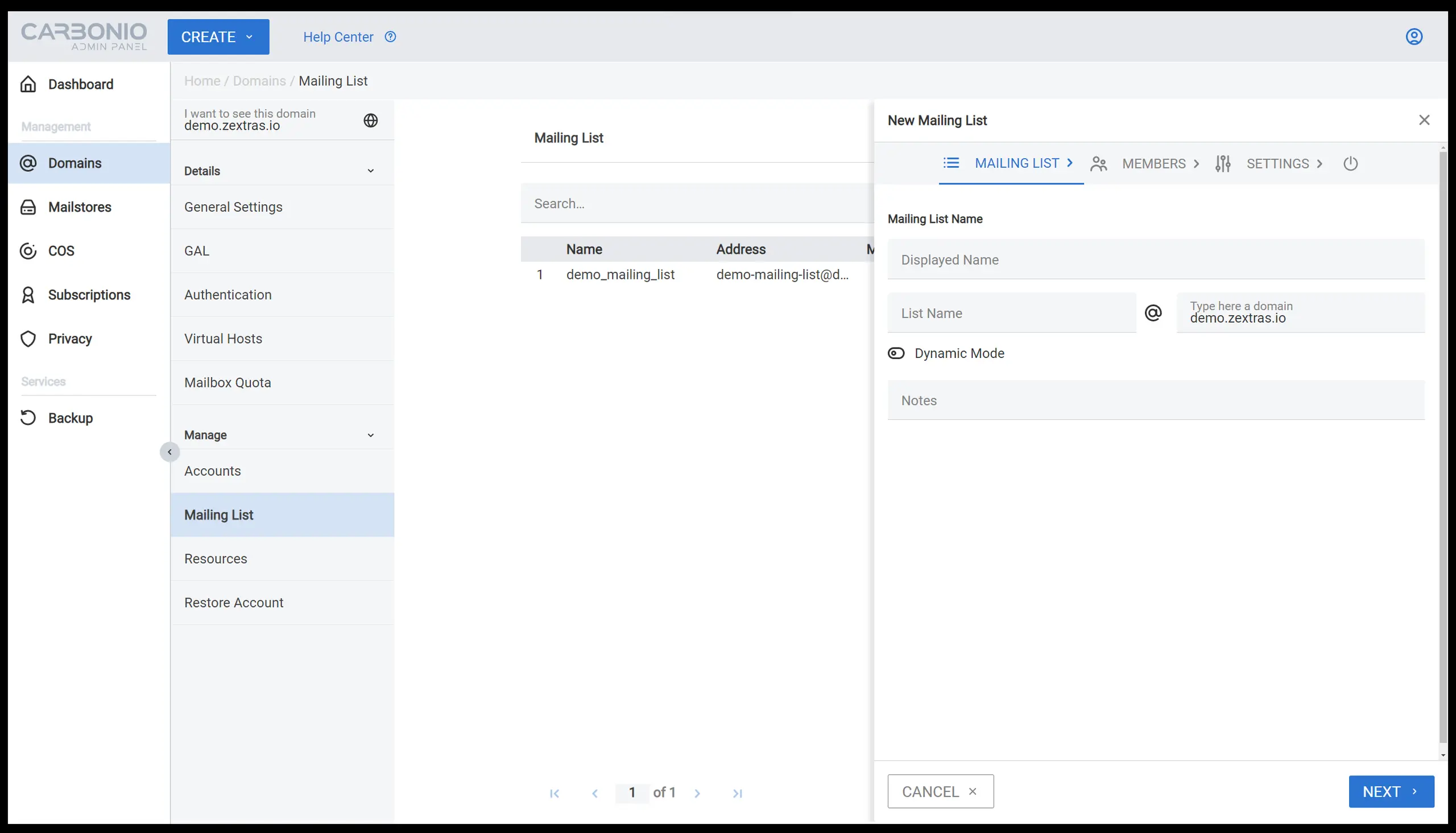Expand the Details section in left panel
Viewport: 1456px width, 833px height.
(x=281, y=171)
